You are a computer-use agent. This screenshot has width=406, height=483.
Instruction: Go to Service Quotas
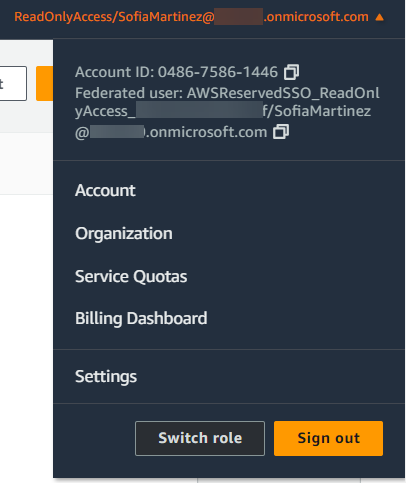[x=131, y=276]
